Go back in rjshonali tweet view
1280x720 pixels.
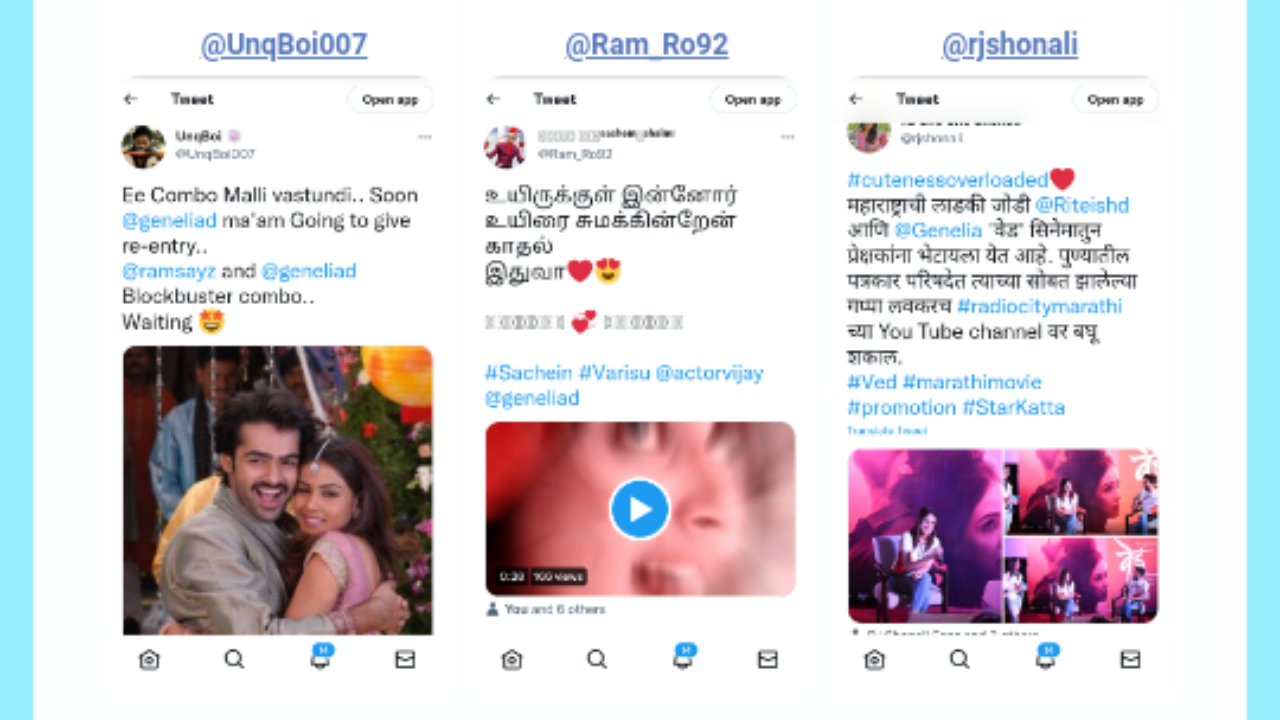click(855, 99)
